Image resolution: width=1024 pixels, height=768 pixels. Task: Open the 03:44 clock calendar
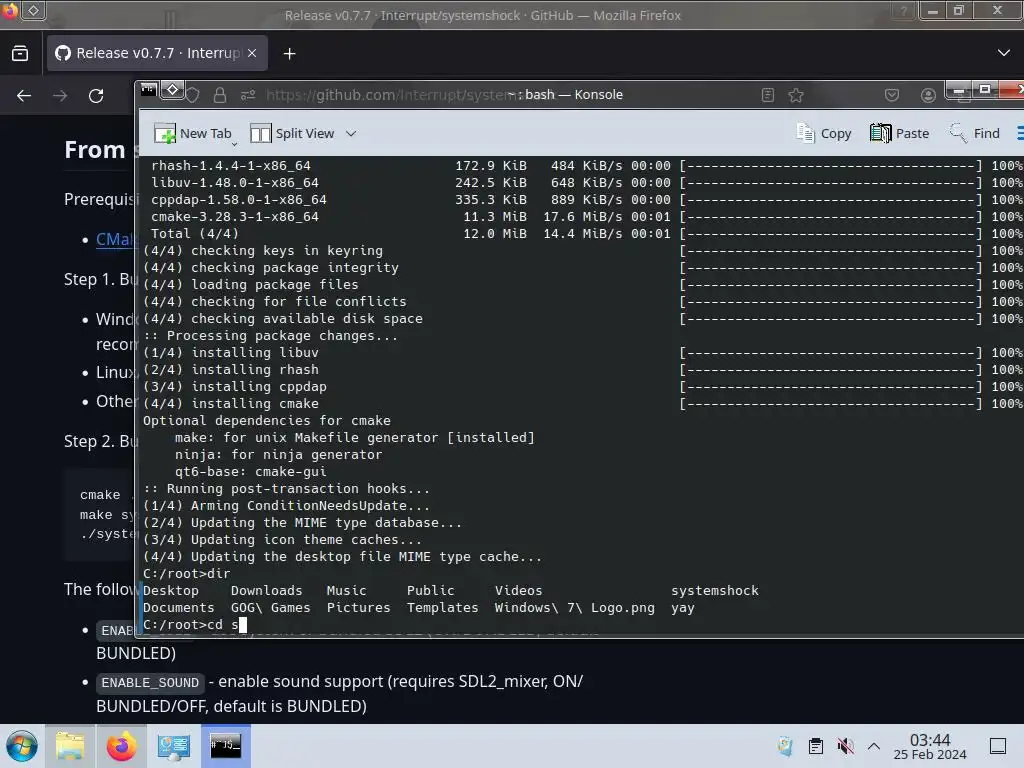[x=930, y=746]
